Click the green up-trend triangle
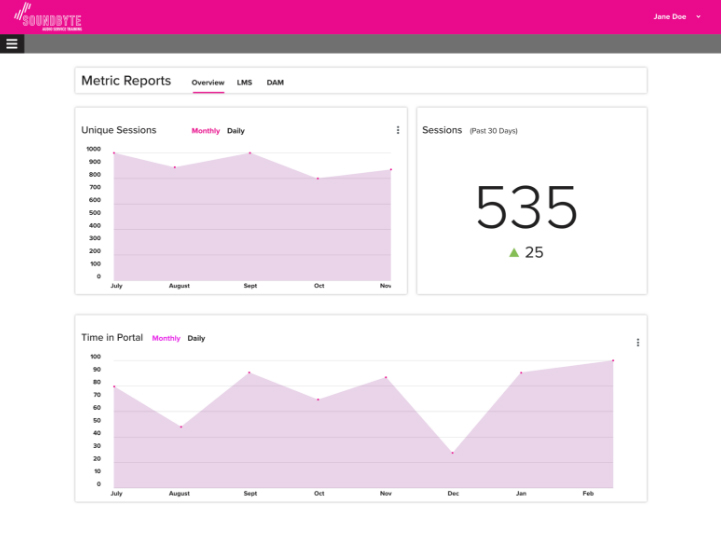 click(514, 253)
